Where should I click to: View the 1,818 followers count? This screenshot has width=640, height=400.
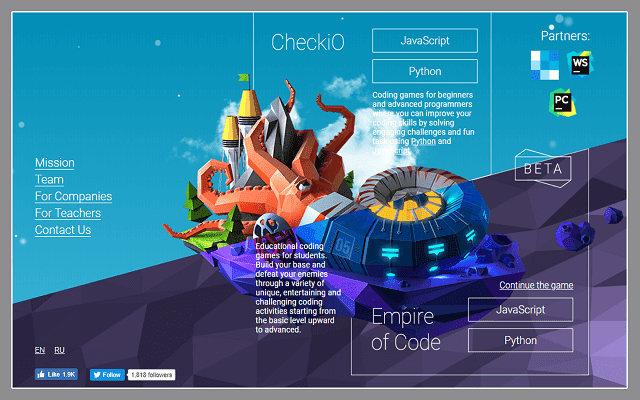(151, 375)
